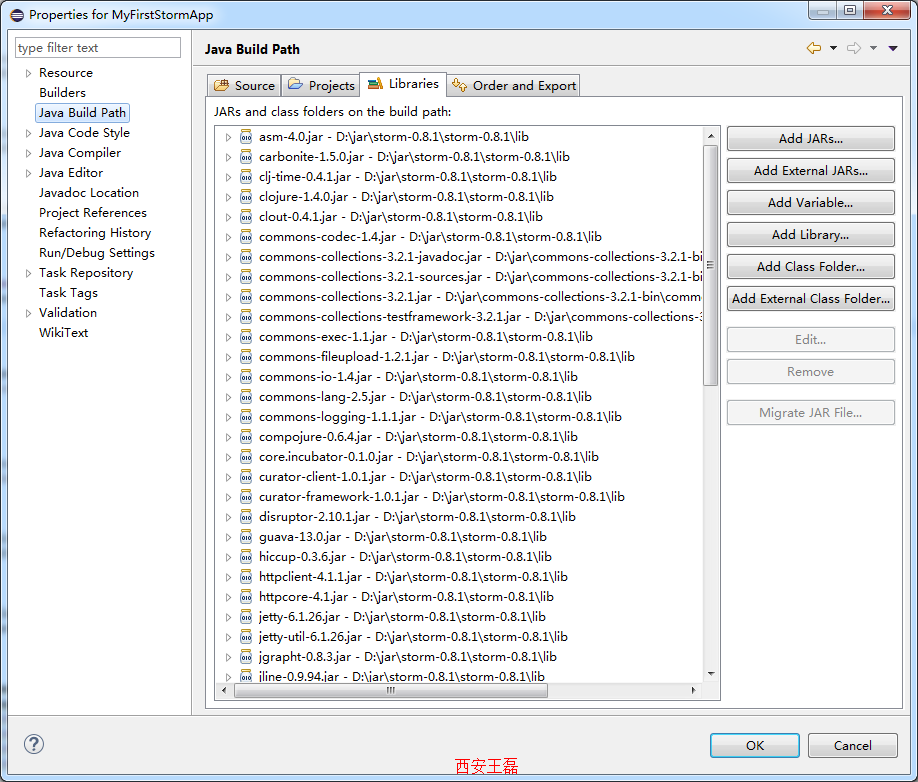Click the jar icon beside clojure-1.4.0.jar
The height and width of the screenshot is (782, 918).
(x=246, y=197)
